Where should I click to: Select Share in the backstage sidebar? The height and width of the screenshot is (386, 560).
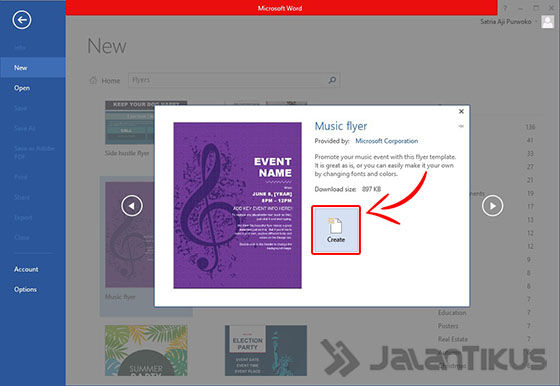33,197
